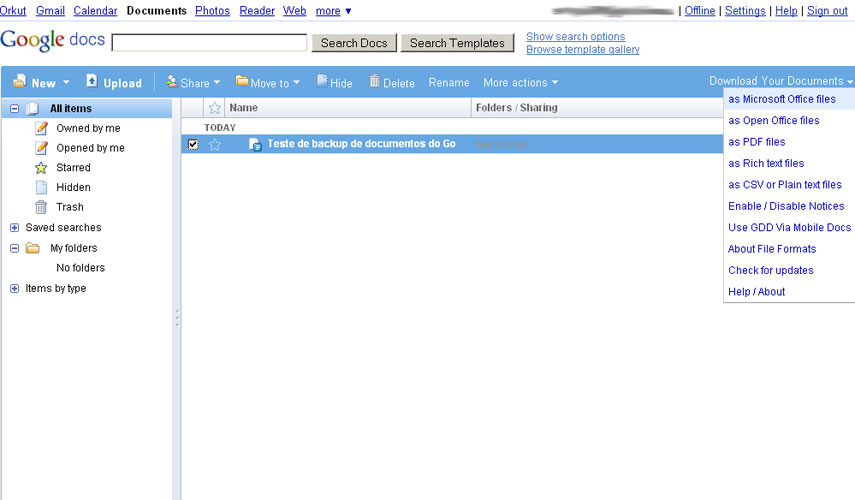Click the New document icon
Image resolution: width=855 pixels, height=500 pixels.
[19, 81]
